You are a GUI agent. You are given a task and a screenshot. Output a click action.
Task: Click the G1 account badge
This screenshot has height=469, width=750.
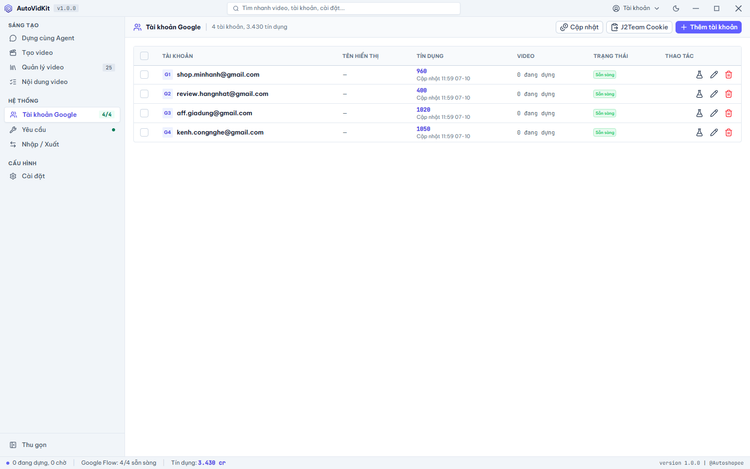pos(167,75)
